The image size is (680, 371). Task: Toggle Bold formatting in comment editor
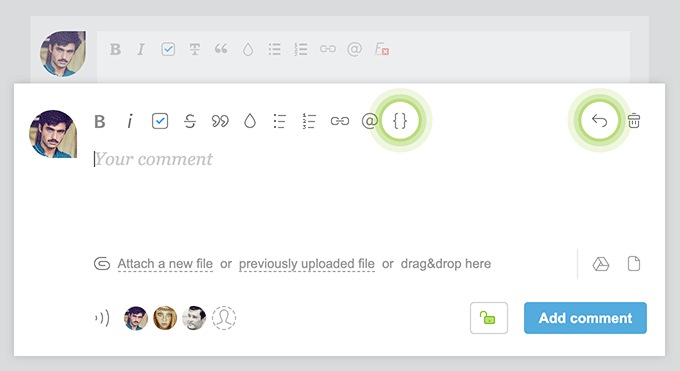click(x=100, y=121)
